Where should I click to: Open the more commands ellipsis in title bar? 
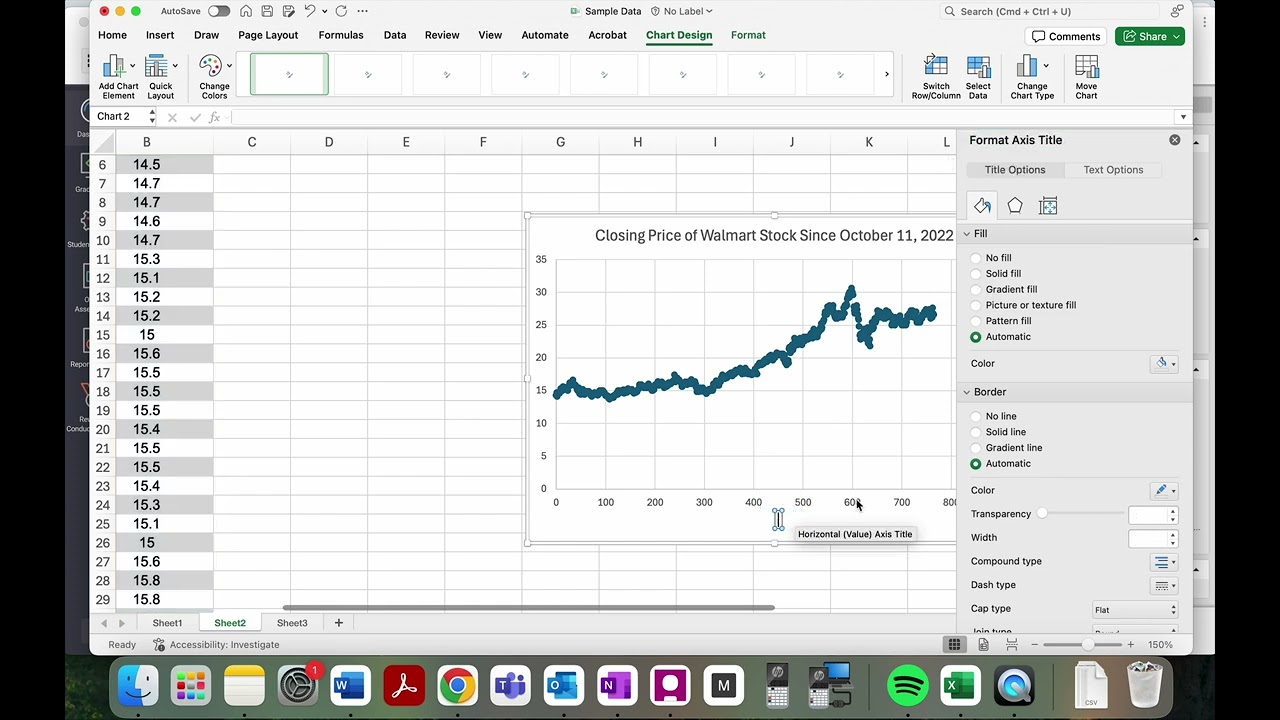pos(362,11)
